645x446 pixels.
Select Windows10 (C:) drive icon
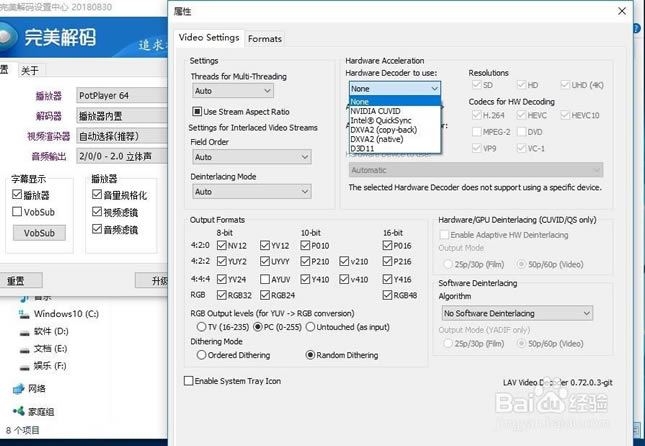[25, 313]
